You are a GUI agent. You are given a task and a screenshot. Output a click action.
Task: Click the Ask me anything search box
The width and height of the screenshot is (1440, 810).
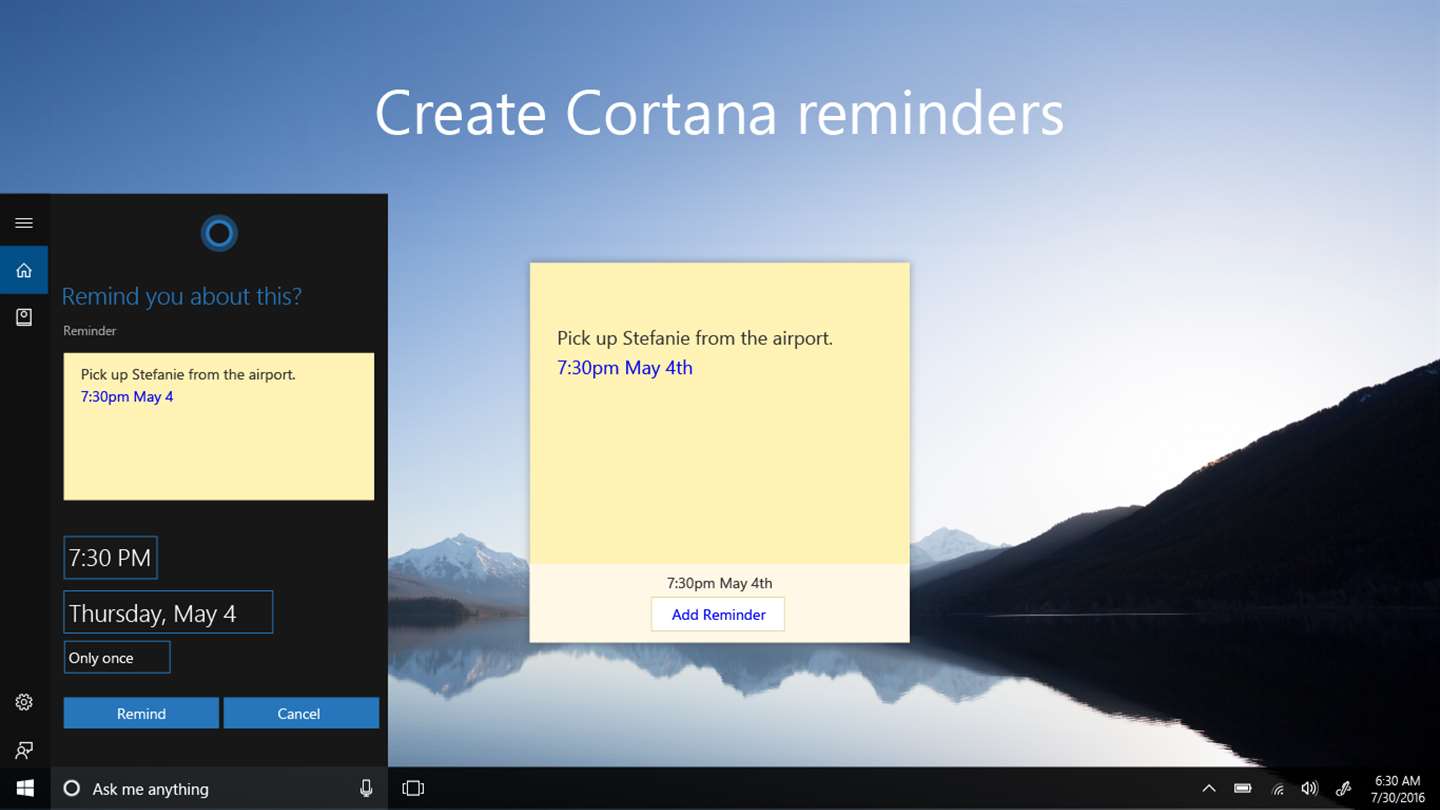[210, 788]
